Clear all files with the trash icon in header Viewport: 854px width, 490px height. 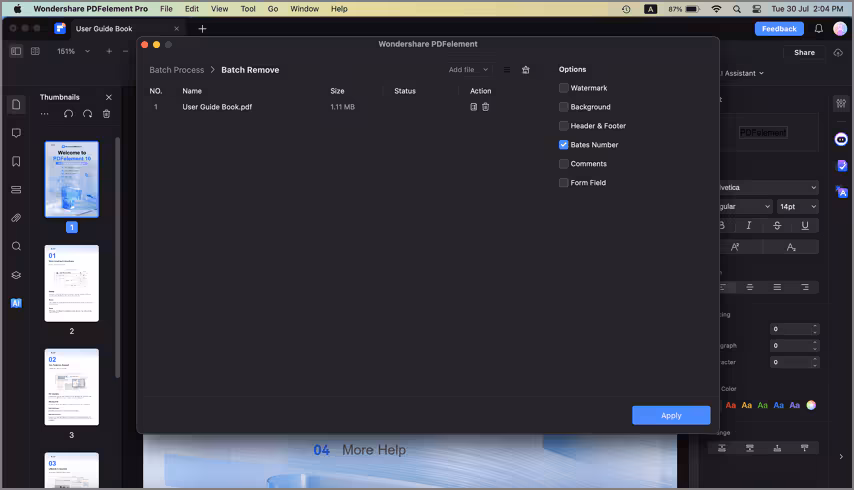[526, 70]
